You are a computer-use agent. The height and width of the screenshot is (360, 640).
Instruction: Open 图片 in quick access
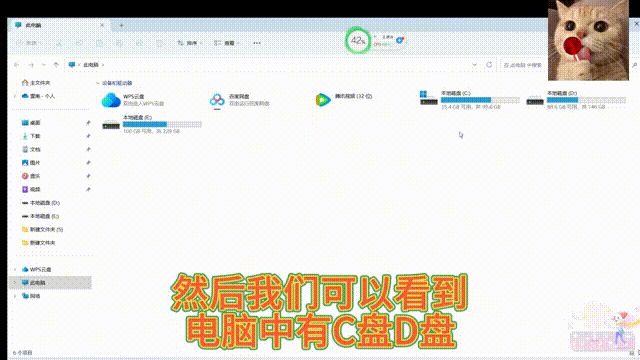pyautogui.click(x=31, y=162)
